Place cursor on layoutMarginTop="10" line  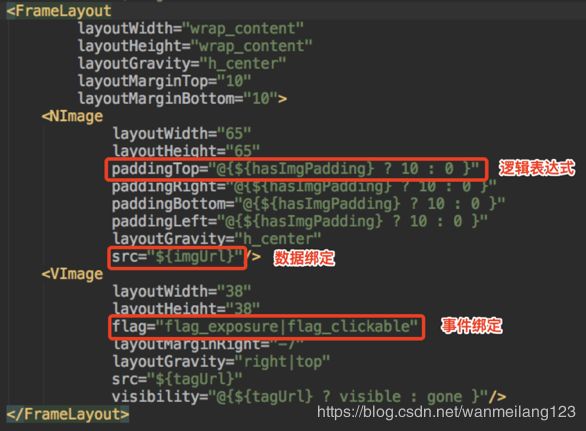pyautogui.click(x=164, y=81)
